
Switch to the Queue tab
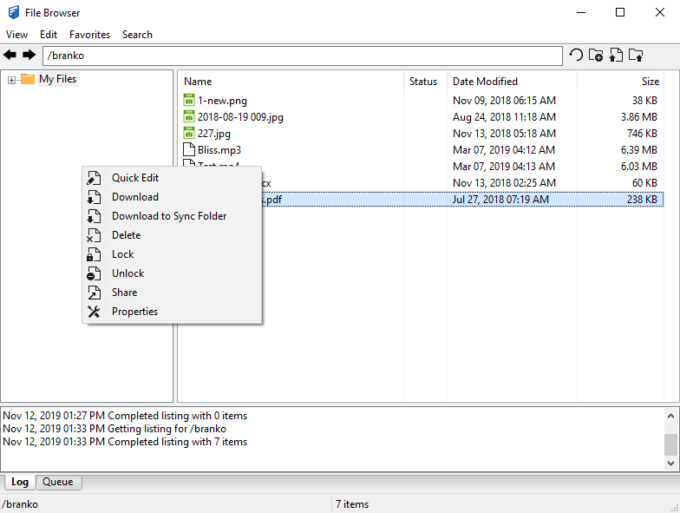pos(57,482)
